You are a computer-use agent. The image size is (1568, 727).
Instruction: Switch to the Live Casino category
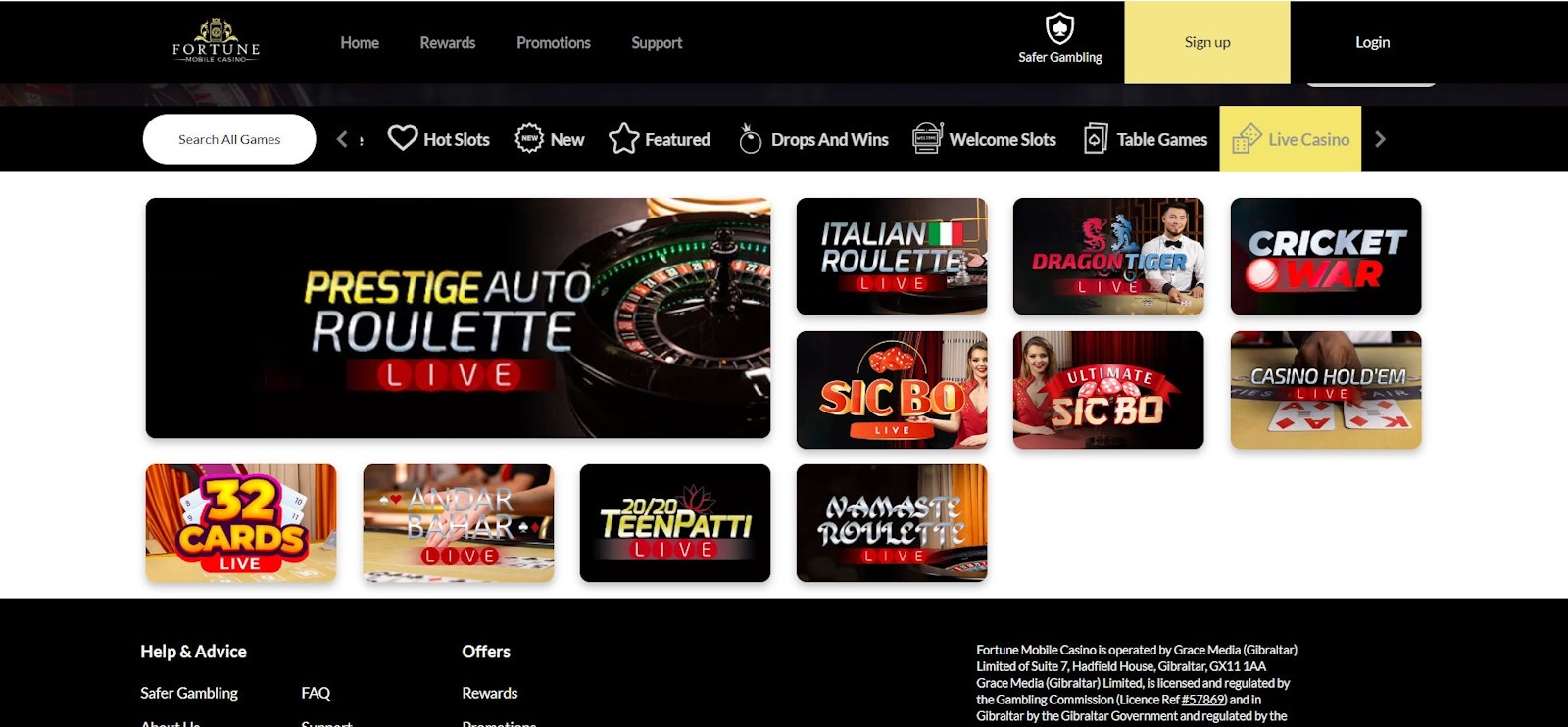(1290, 139)
